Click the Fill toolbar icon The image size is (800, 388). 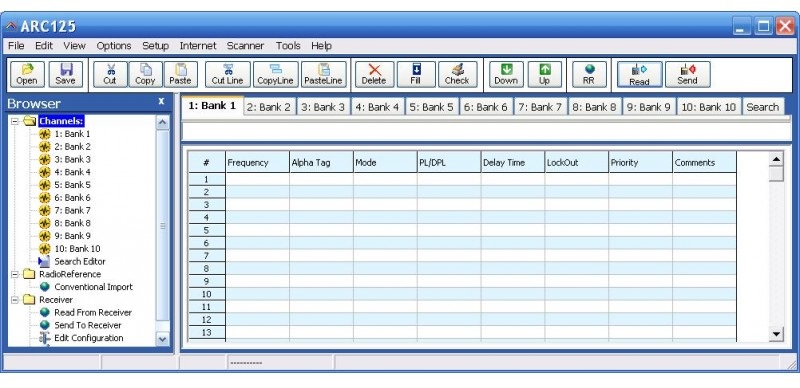(x=416, y=75)
